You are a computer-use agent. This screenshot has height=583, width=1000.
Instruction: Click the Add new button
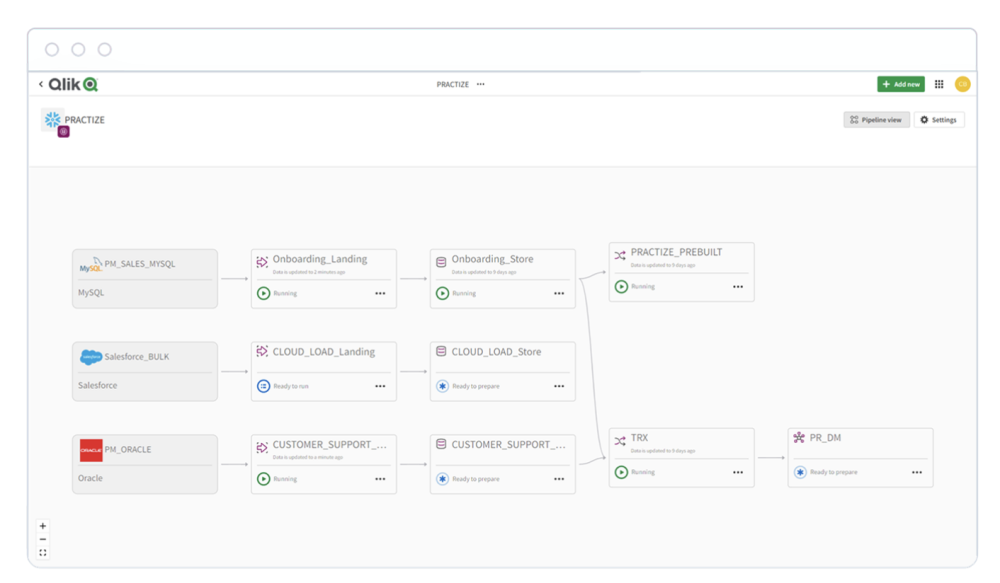click(x=901, y=84)
